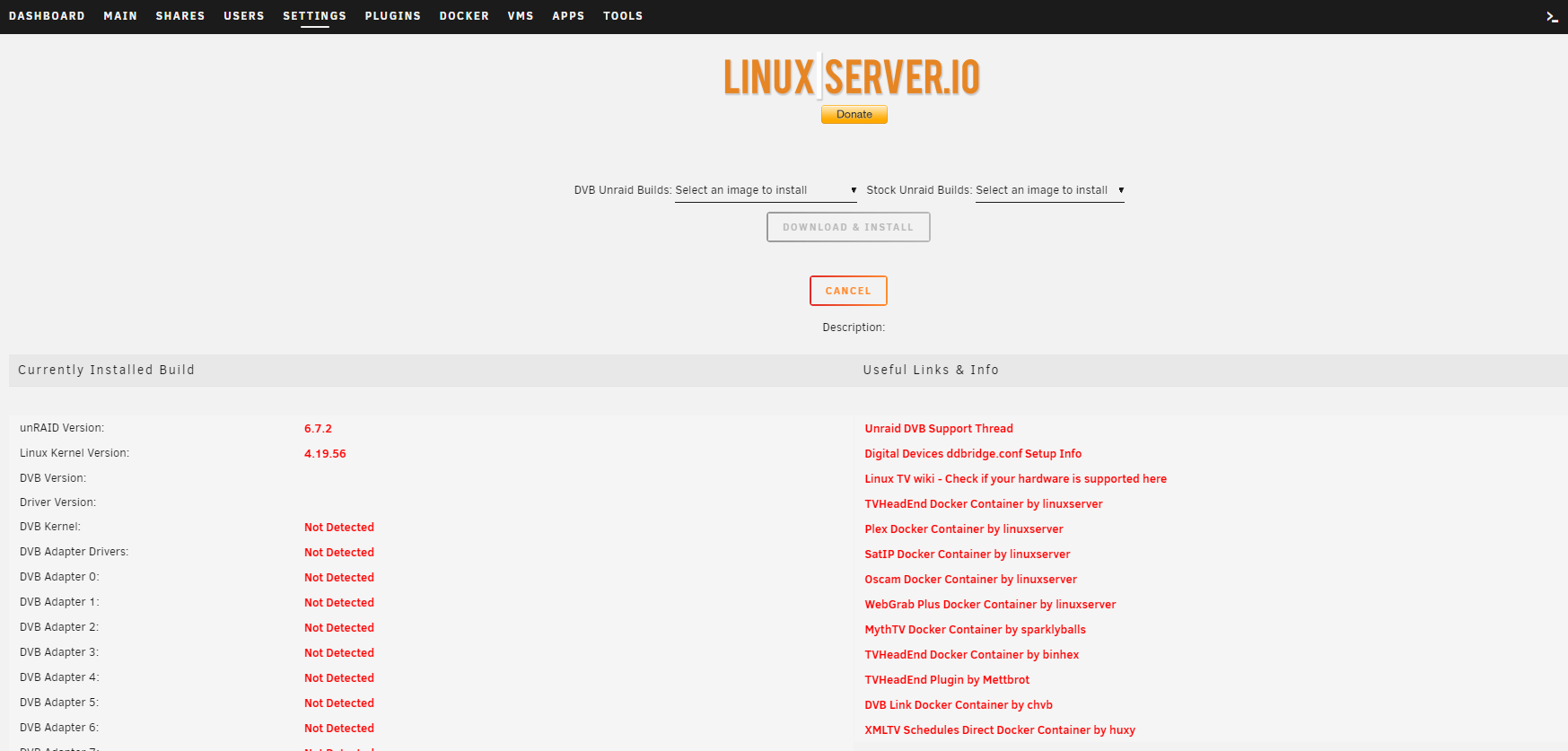
Task: Click Not Detected beside DVB Adapter 6
Action: pos(339,729)
